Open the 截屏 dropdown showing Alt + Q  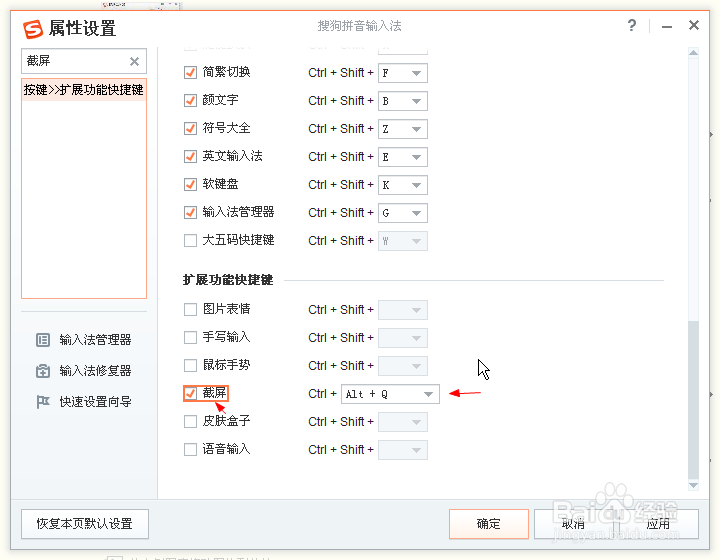(390, 394)
